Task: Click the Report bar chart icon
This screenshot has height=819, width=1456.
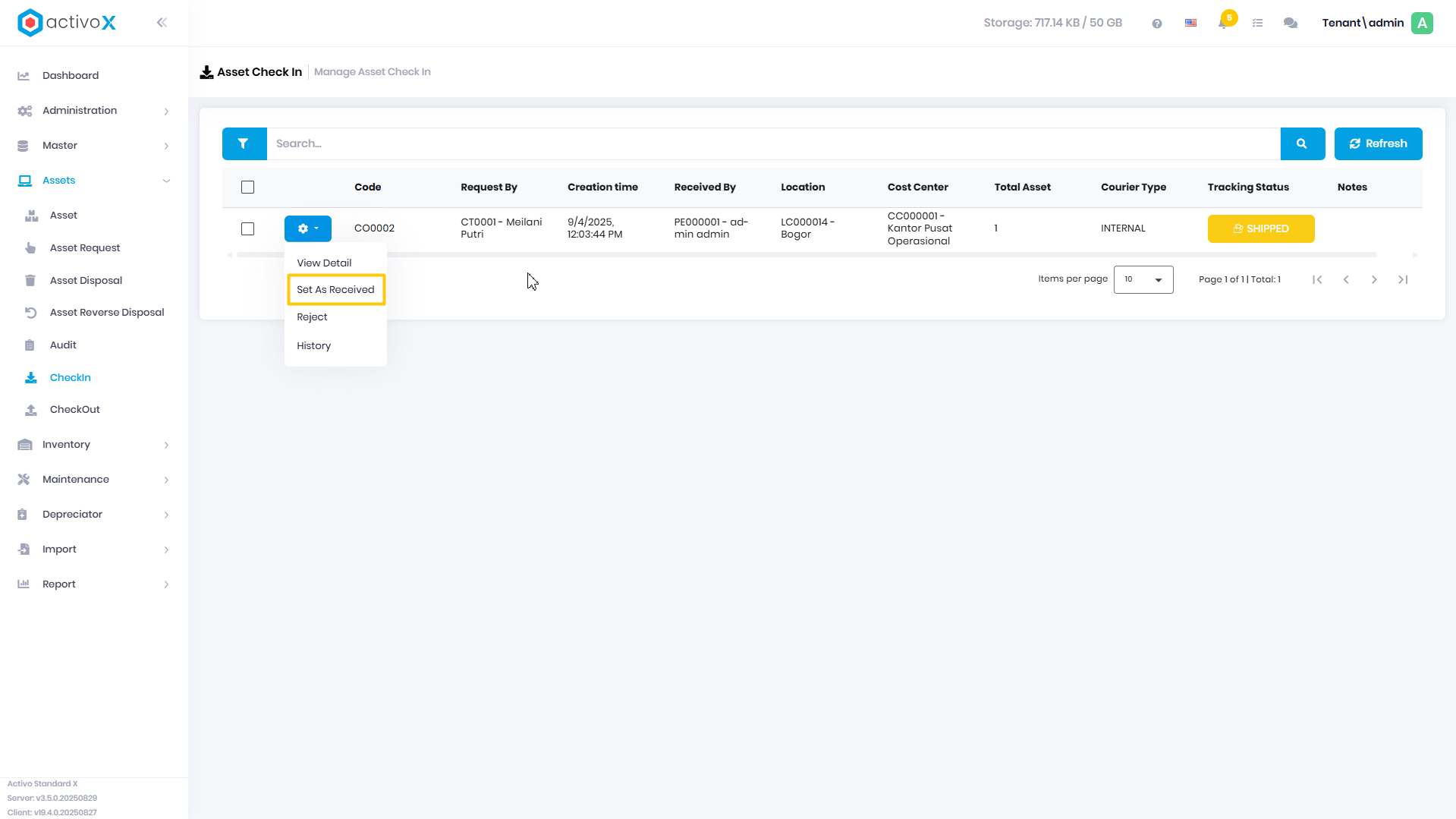Action: point(24,584)
